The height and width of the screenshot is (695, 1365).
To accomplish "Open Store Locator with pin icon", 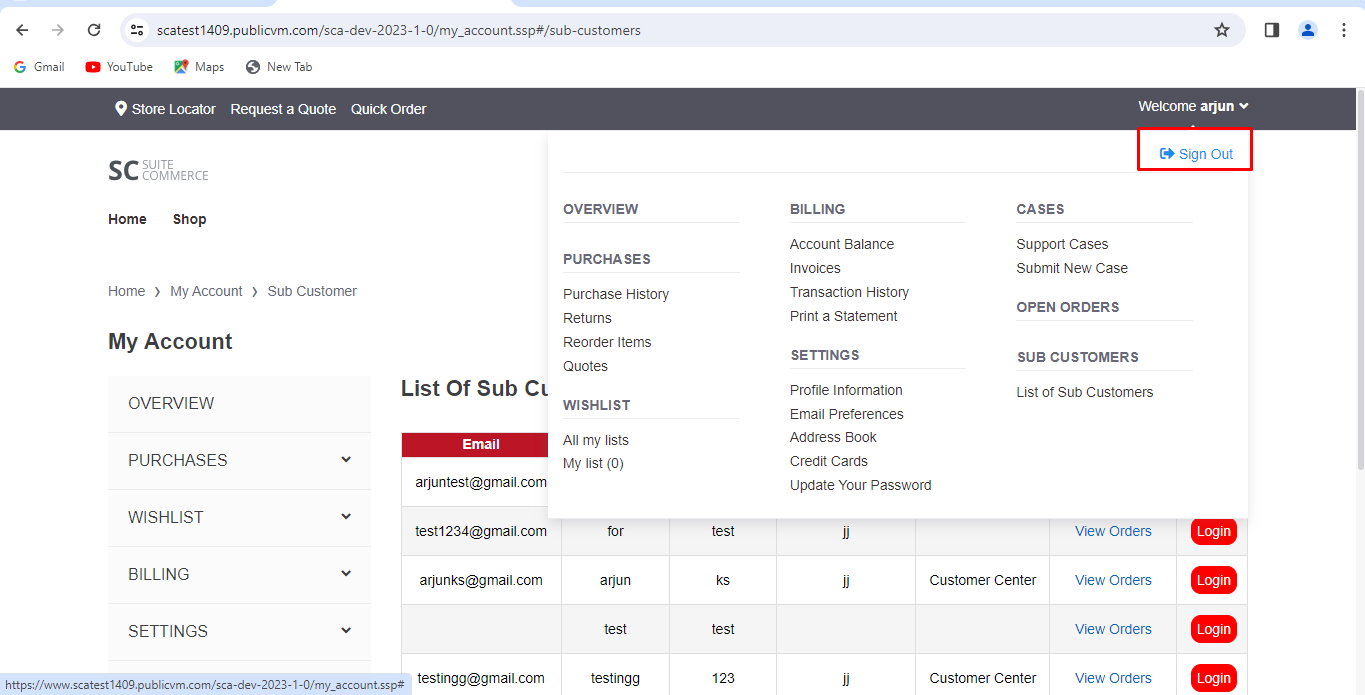I will click(x=165, y=109).
